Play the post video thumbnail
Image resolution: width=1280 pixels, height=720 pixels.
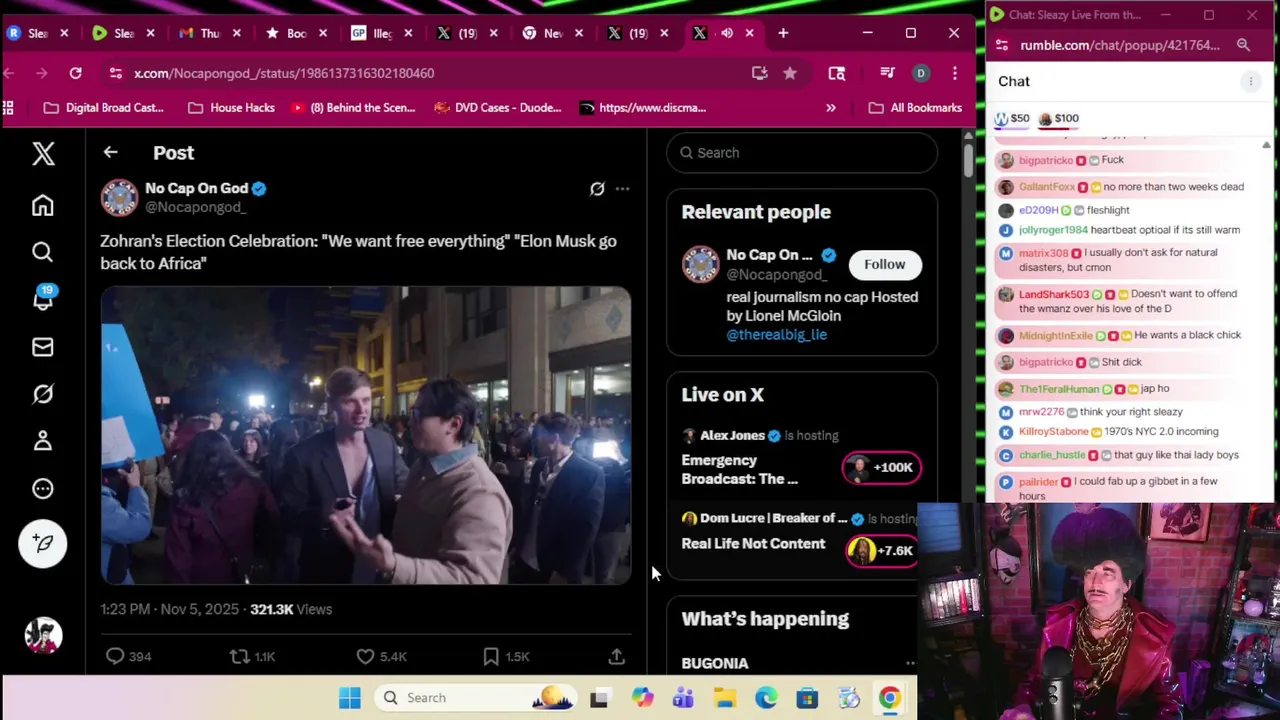click(365, 435)
